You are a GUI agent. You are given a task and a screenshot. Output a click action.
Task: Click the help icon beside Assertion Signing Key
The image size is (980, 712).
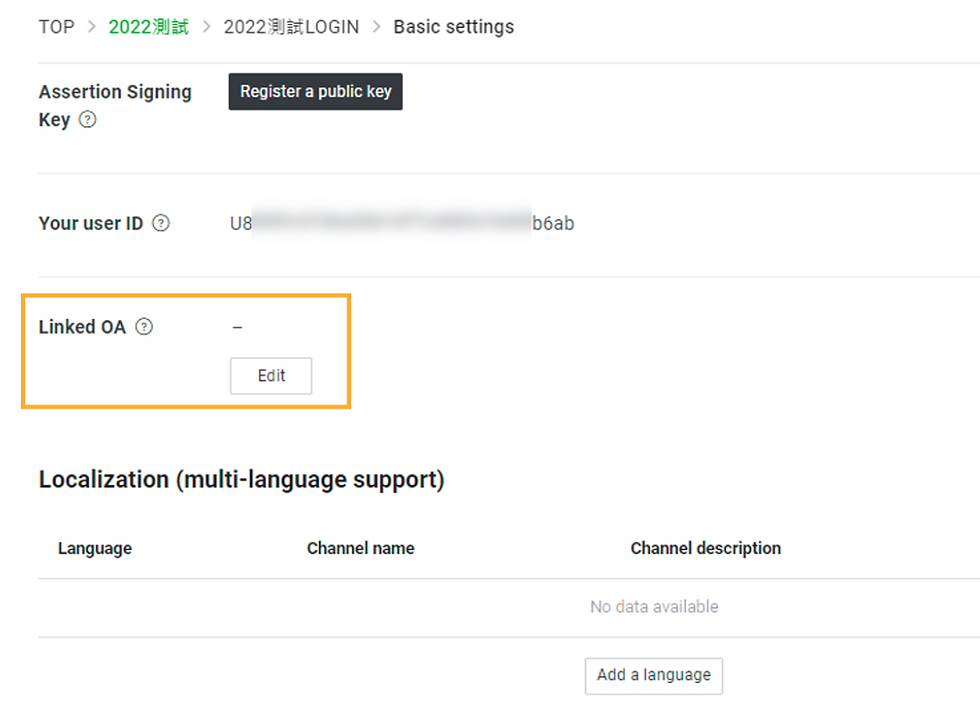tap(88, 120)
